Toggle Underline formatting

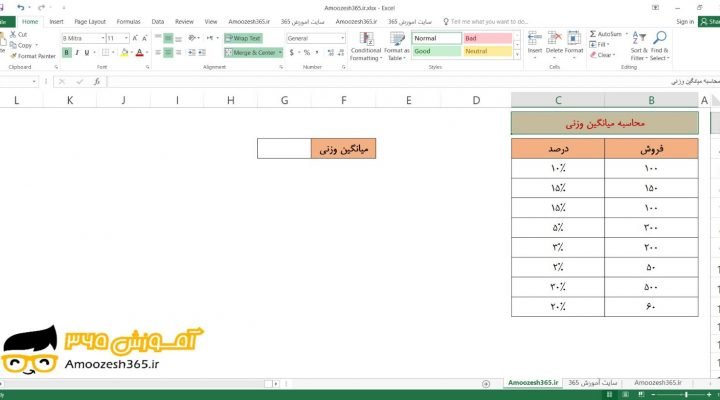click(87, 52)
